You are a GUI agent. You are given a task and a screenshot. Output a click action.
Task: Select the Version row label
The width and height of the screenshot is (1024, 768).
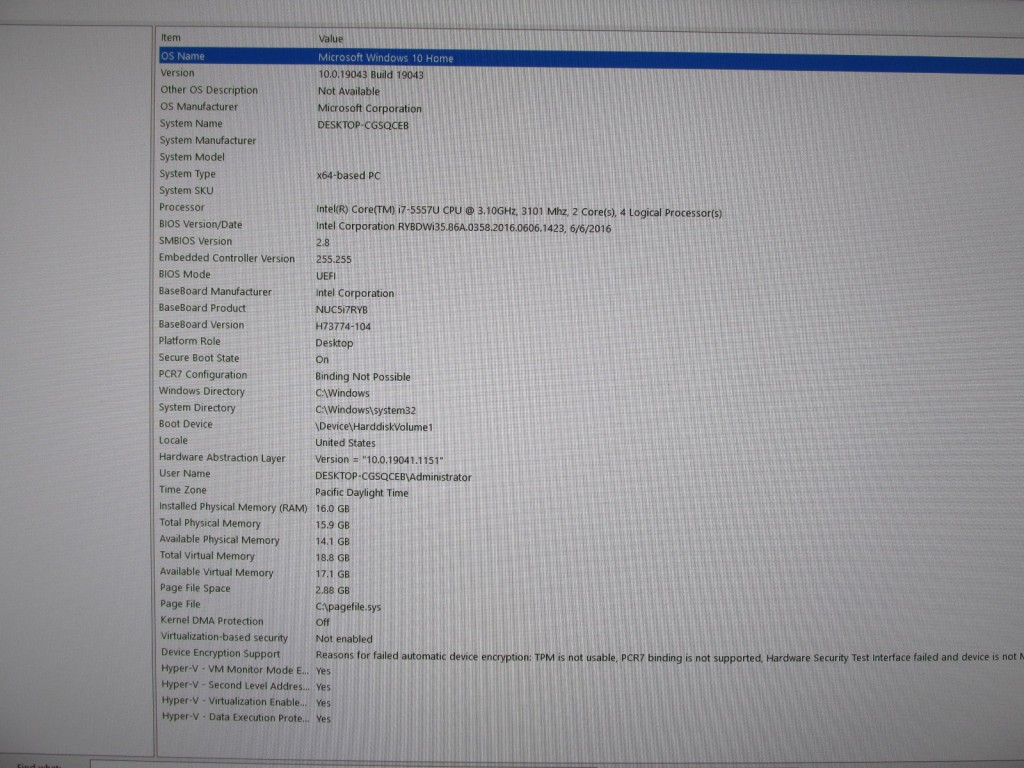tap(178, 73)
